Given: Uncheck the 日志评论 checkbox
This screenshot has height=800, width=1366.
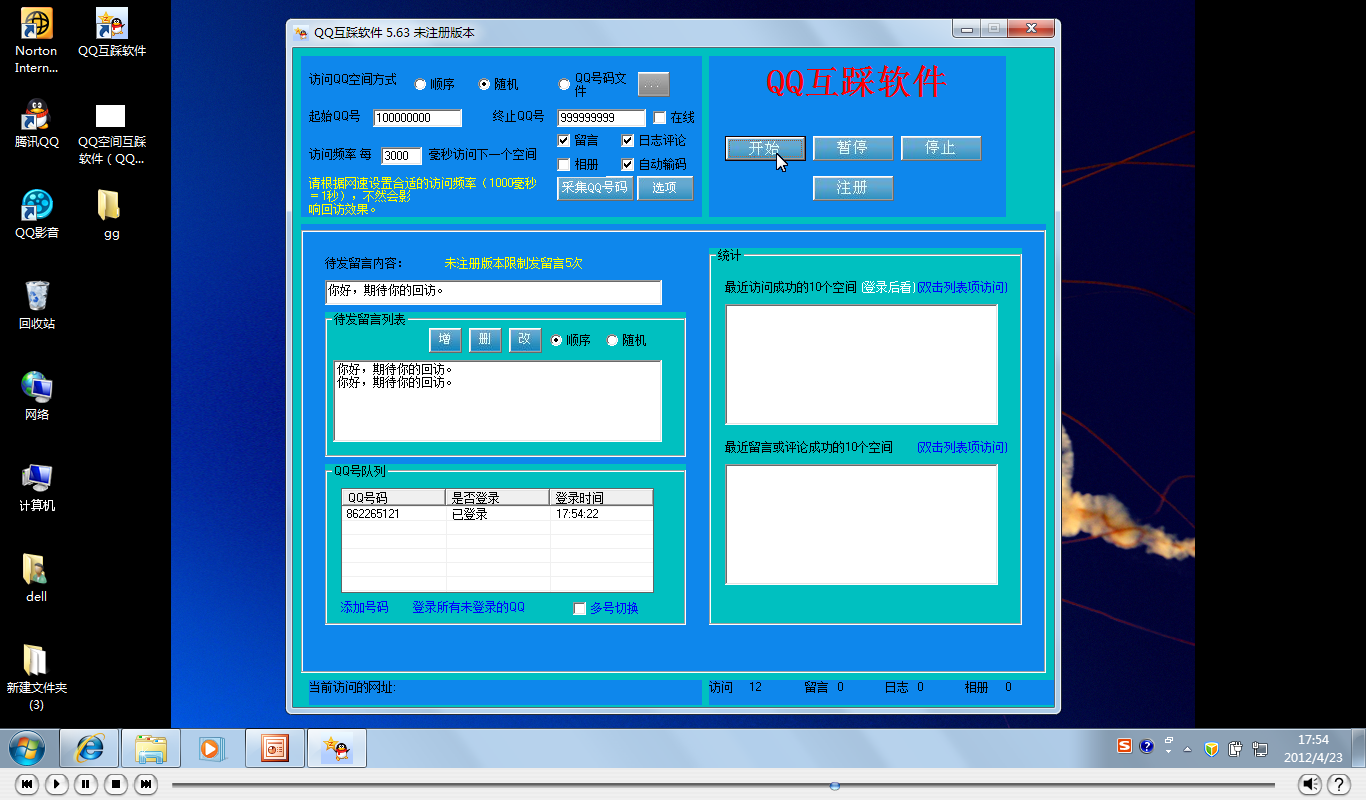Looking at the screenshot, I should pyautogui.click(x=628, y=141).
